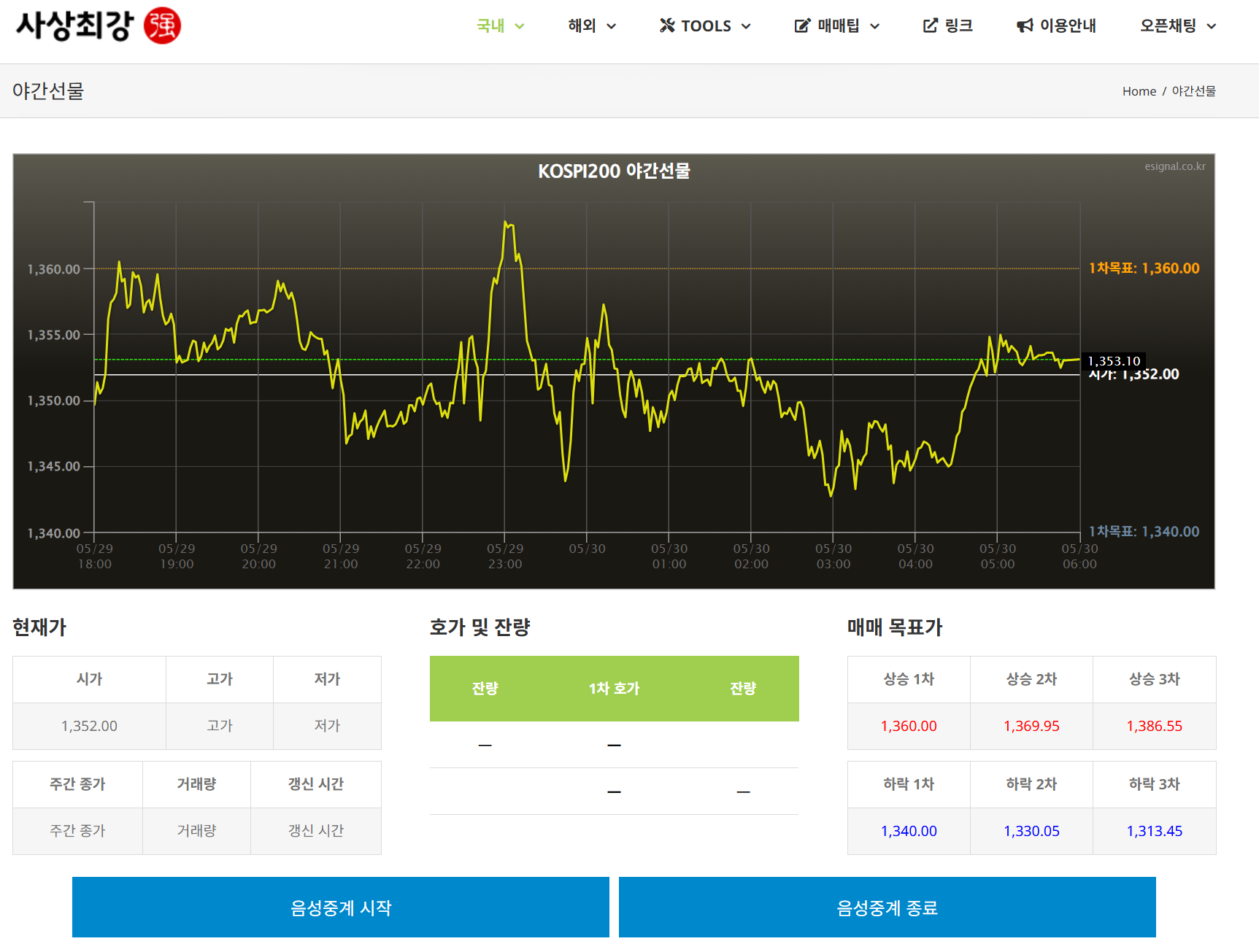Click the 갱신 시간 header cell

point(315,784)
